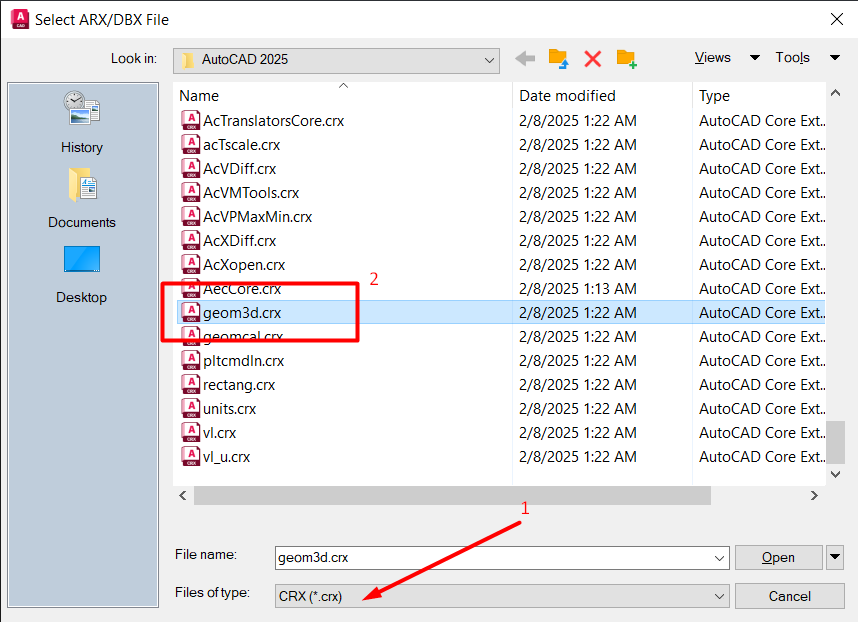Go to Desktop location in sidebar

click(81, 272)
